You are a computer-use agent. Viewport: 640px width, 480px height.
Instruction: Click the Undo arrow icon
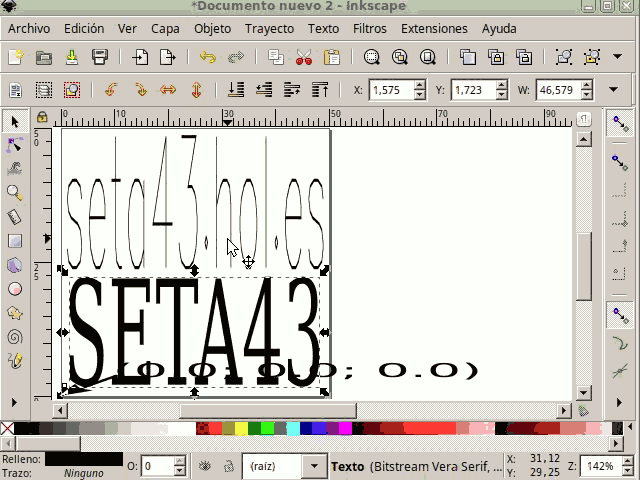[207, 57]
